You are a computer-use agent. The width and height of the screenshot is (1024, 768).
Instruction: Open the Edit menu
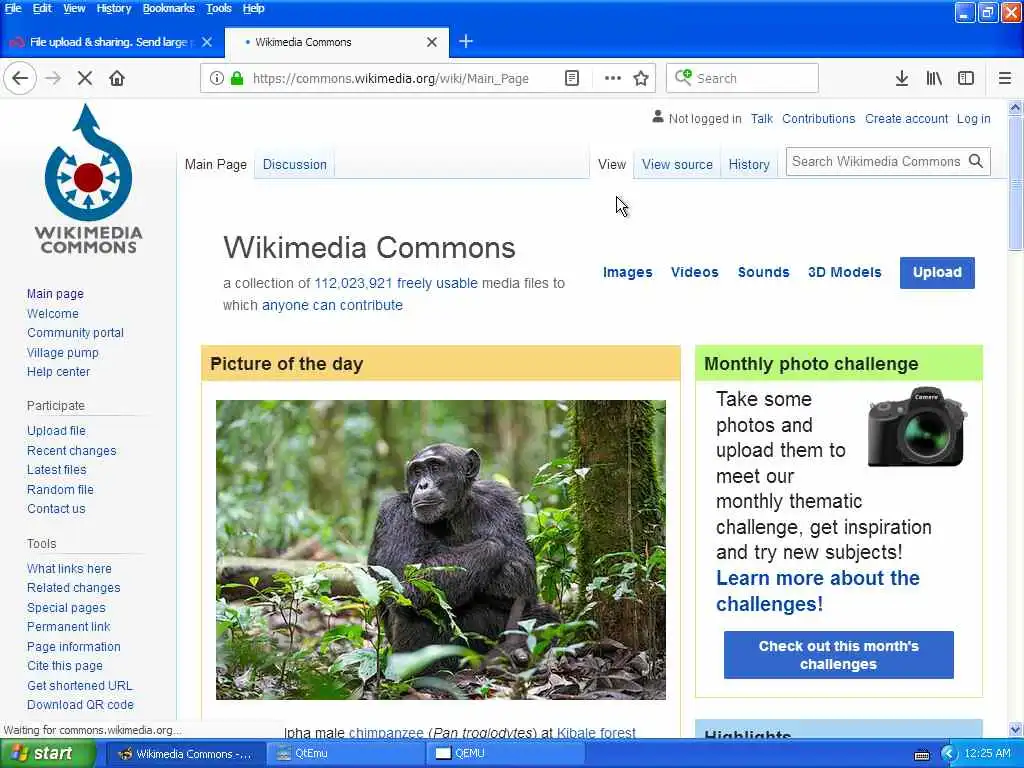(42, 8)
